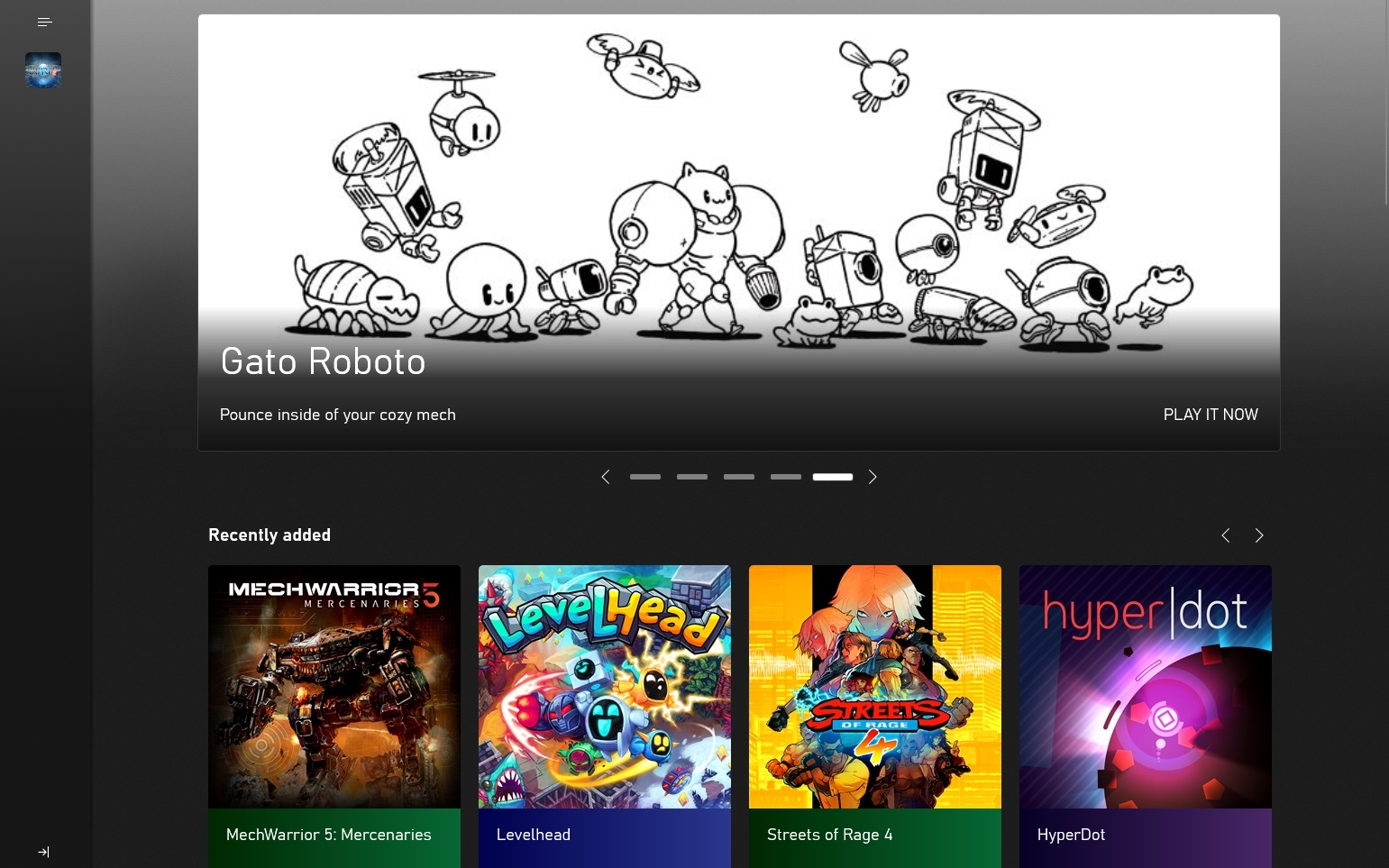Jump to first carousel slide indicator
Image resolution: width=1389 pixels, height=868 pixels.
pos(645,477)
